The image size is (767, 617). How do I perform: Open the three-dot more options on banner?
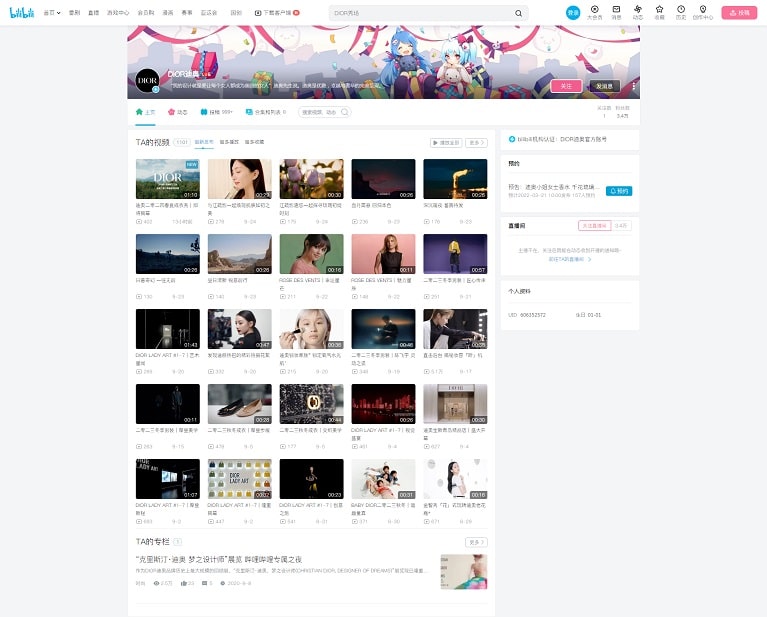click(633, 86)
